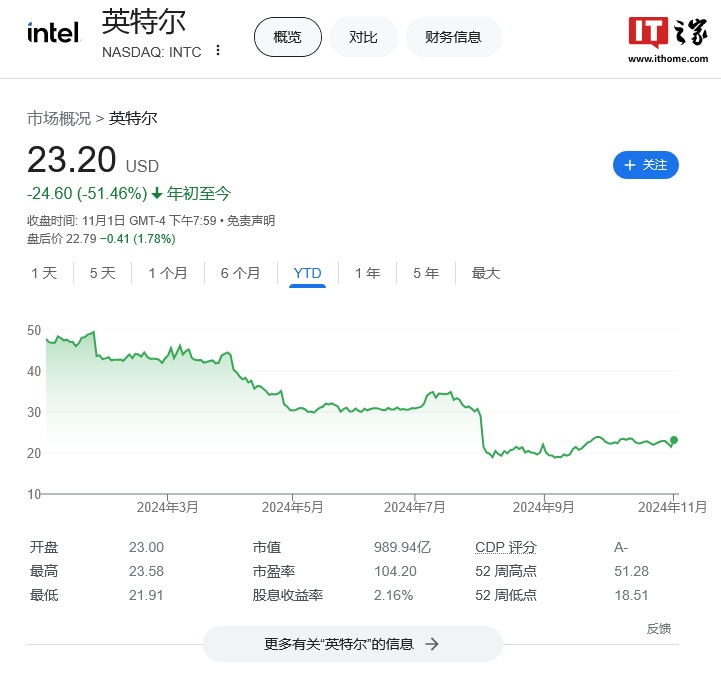Select the 1 天 time range

[x=44, y=273]
